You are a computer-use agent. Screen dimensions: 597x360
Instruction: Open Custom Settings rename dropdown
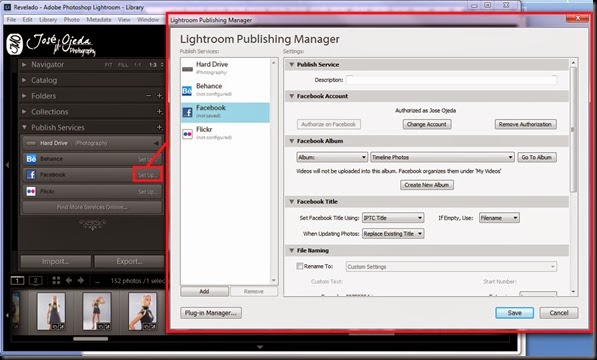(x=451, y=267)
